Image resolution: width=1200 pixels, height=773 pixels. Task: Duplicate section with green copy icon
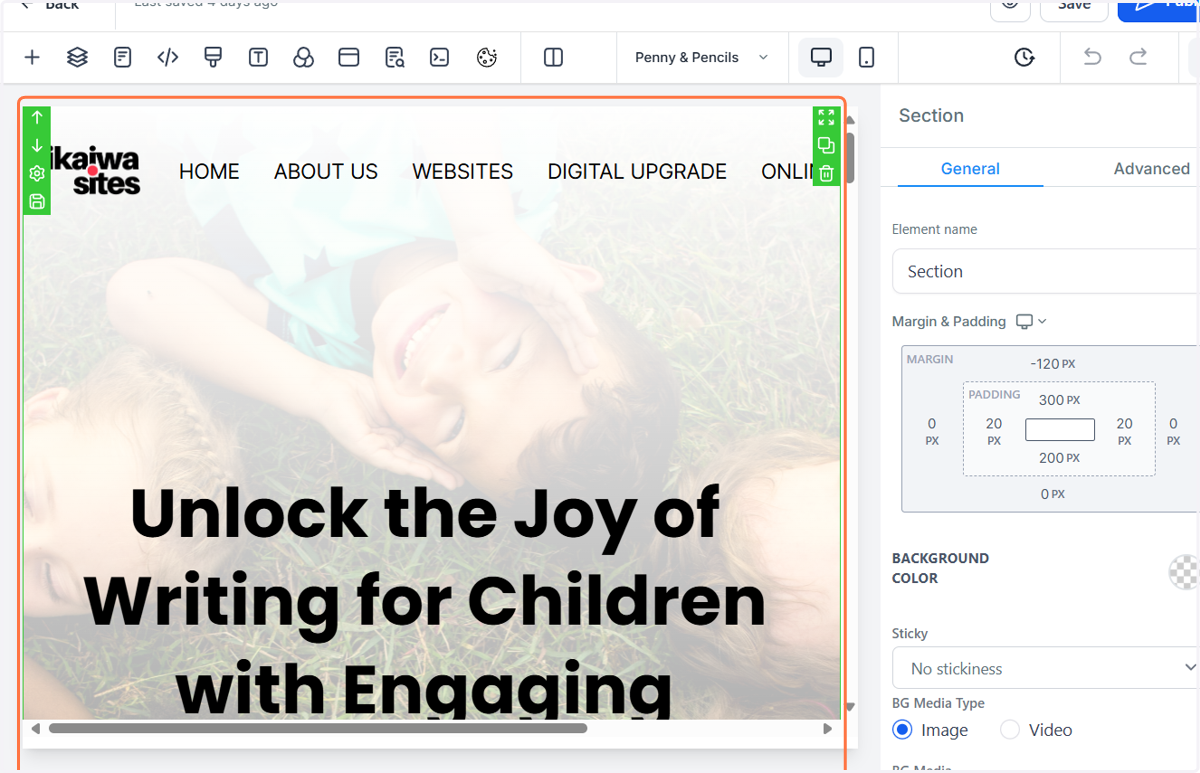tap(826, 146)
